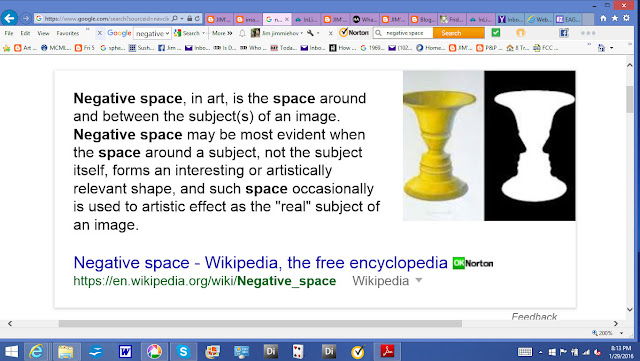Switch to the Blog... tab
This screenshot has height=361, width=640.
422,19
